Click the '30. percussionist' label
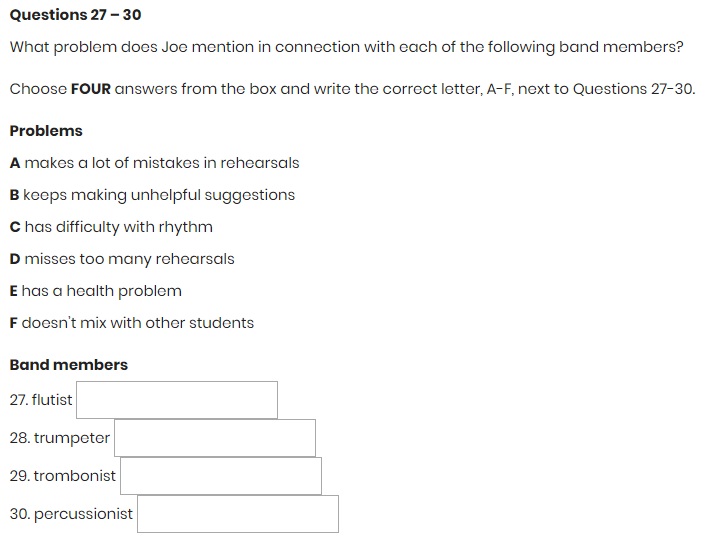This screenshot has width=714, height=543. [x=71, y=514]
